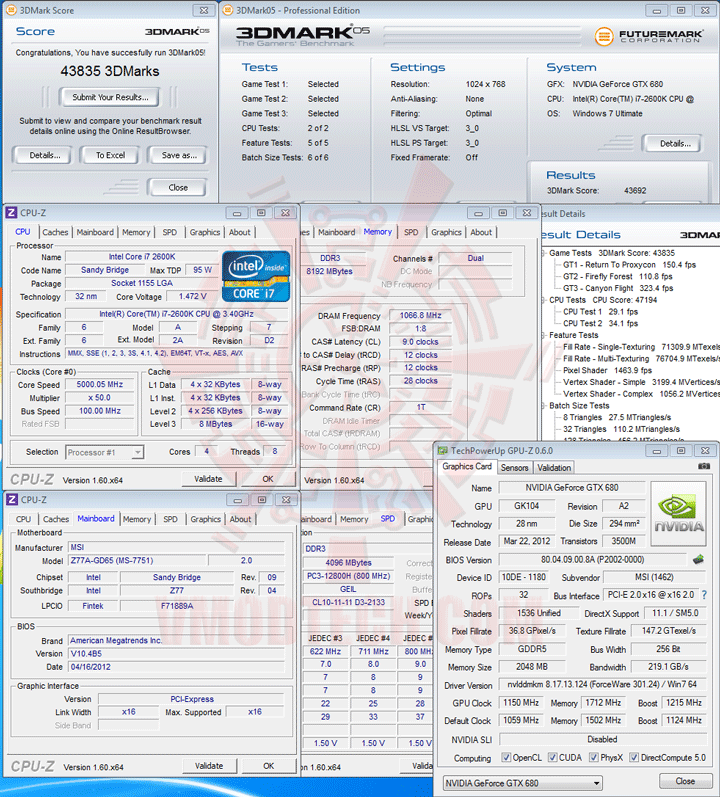The image size is (720, 797).
Task: Click the GPU Name field in GPU-Z
Action: point(572,487)
